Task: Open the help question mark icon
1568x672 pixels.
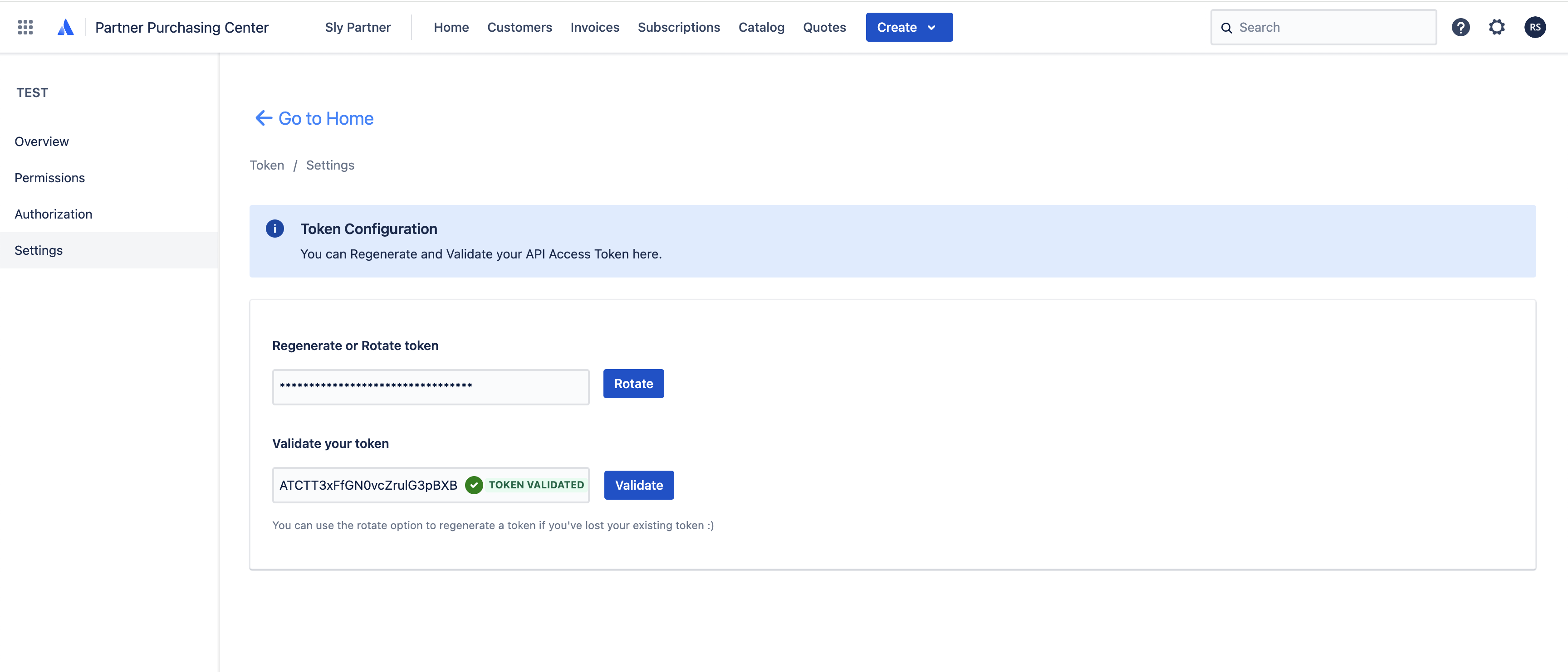Action: (x=1460, y=27)
